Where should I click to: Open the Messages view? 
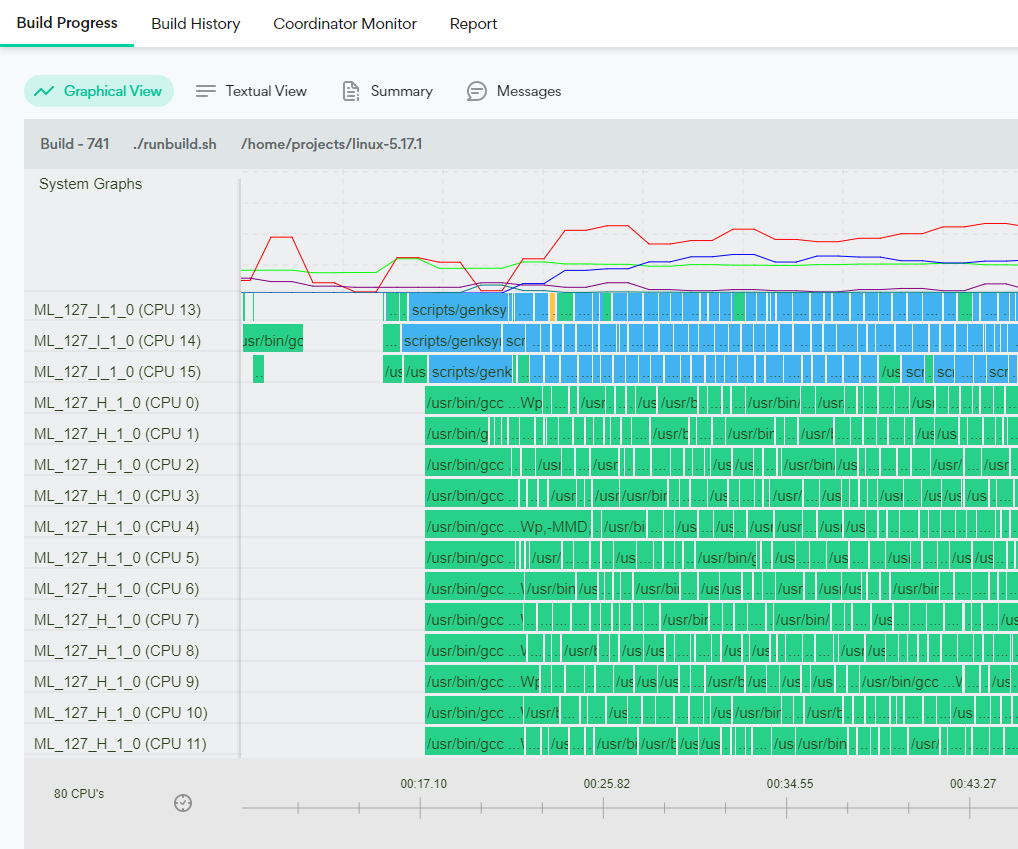[x=528, y=91]
